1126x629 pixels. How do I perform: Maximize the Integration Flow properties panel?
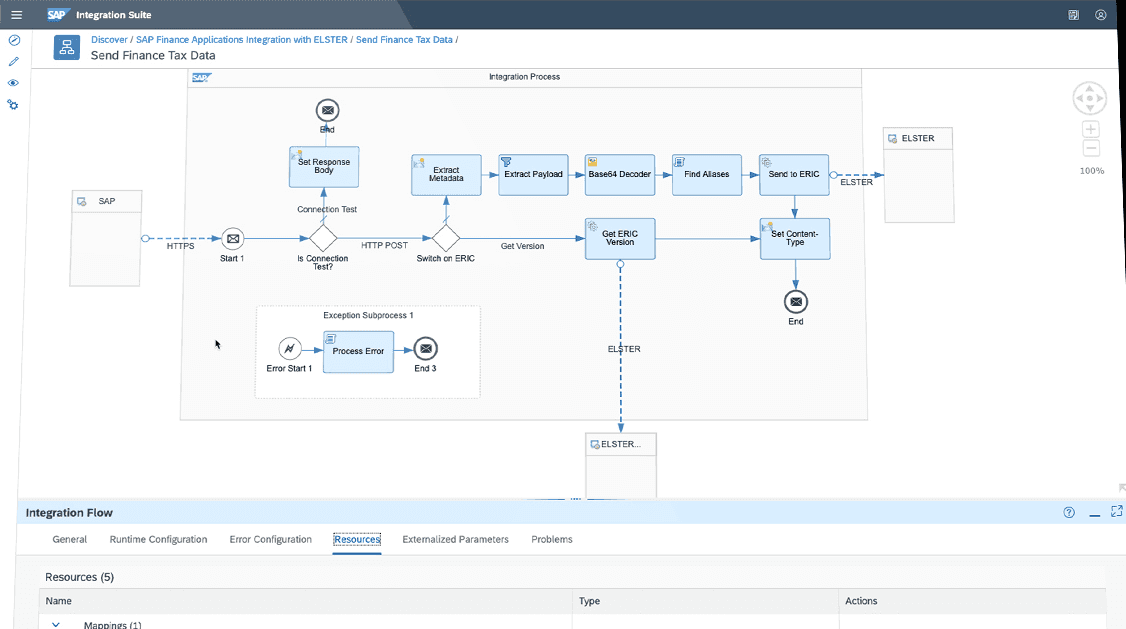tap(1116, 512)
